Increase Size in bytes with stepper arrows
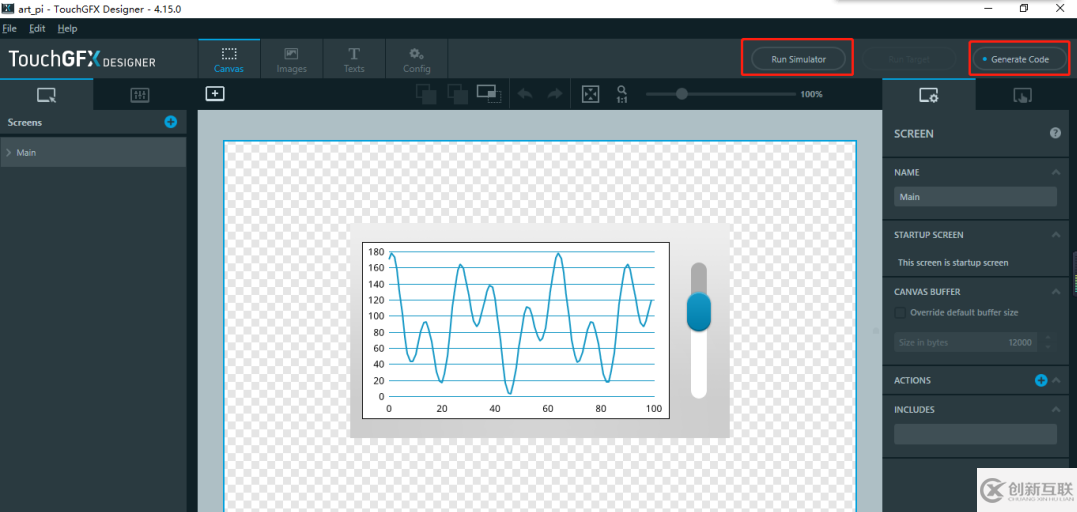This screenshot has height=512, width=1077. pyautogui.click(x=1047, y=337)
